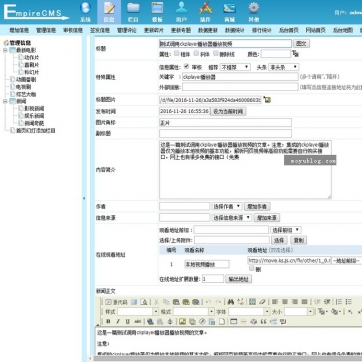Open the 非头条 headline dropdown
Image resolution: width=362 pixels, height=362 pixels.
click(x=284, y=67)
